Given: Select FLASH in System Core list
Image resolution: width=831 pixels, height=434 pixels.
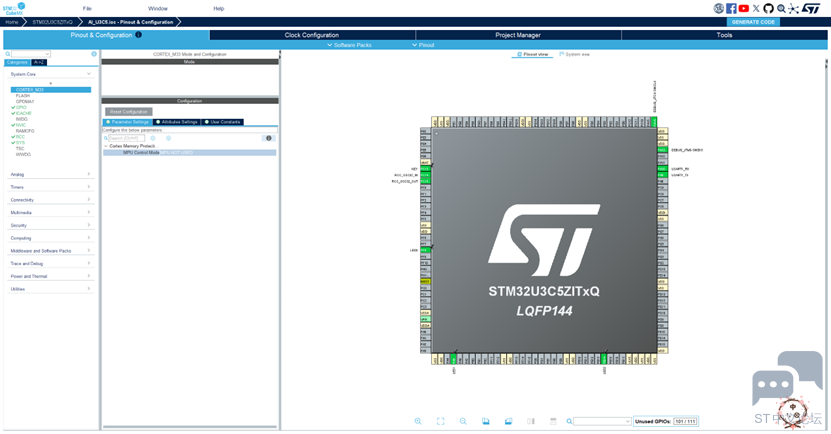Looking at the screenshot, I should click(x=23, y=95).
